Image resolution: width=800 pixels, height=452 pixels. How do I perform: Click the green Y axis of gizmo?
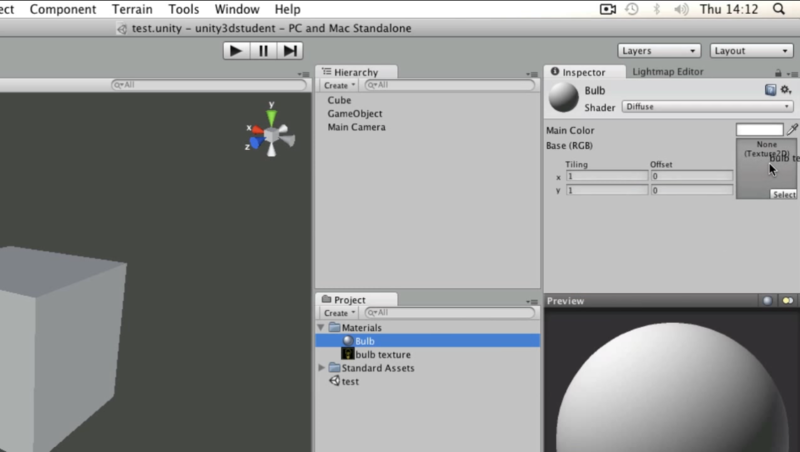pyautogui.click(x=271, y=117)
